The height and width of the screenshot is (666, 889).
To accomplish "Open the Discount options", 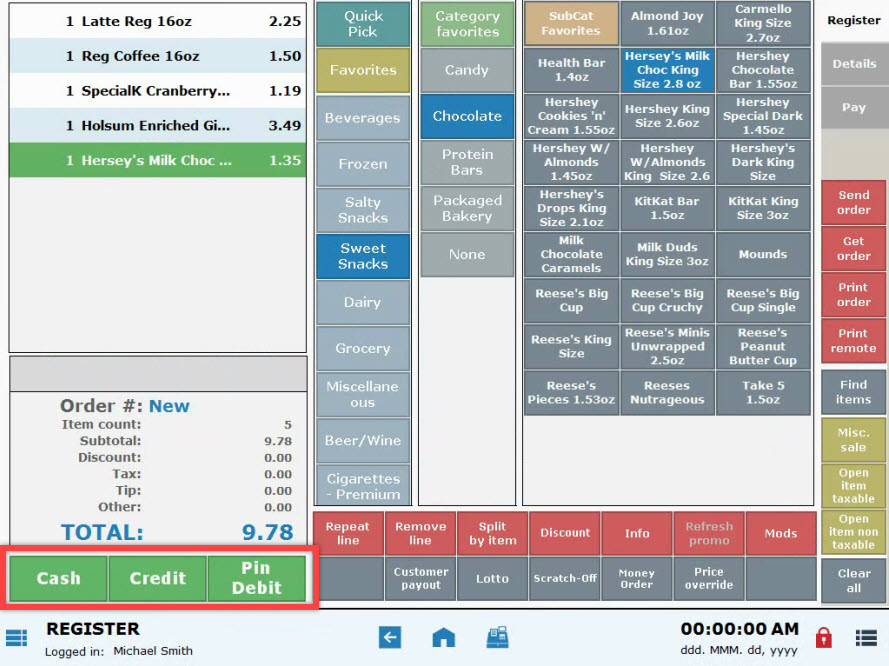I will point(565,533).
